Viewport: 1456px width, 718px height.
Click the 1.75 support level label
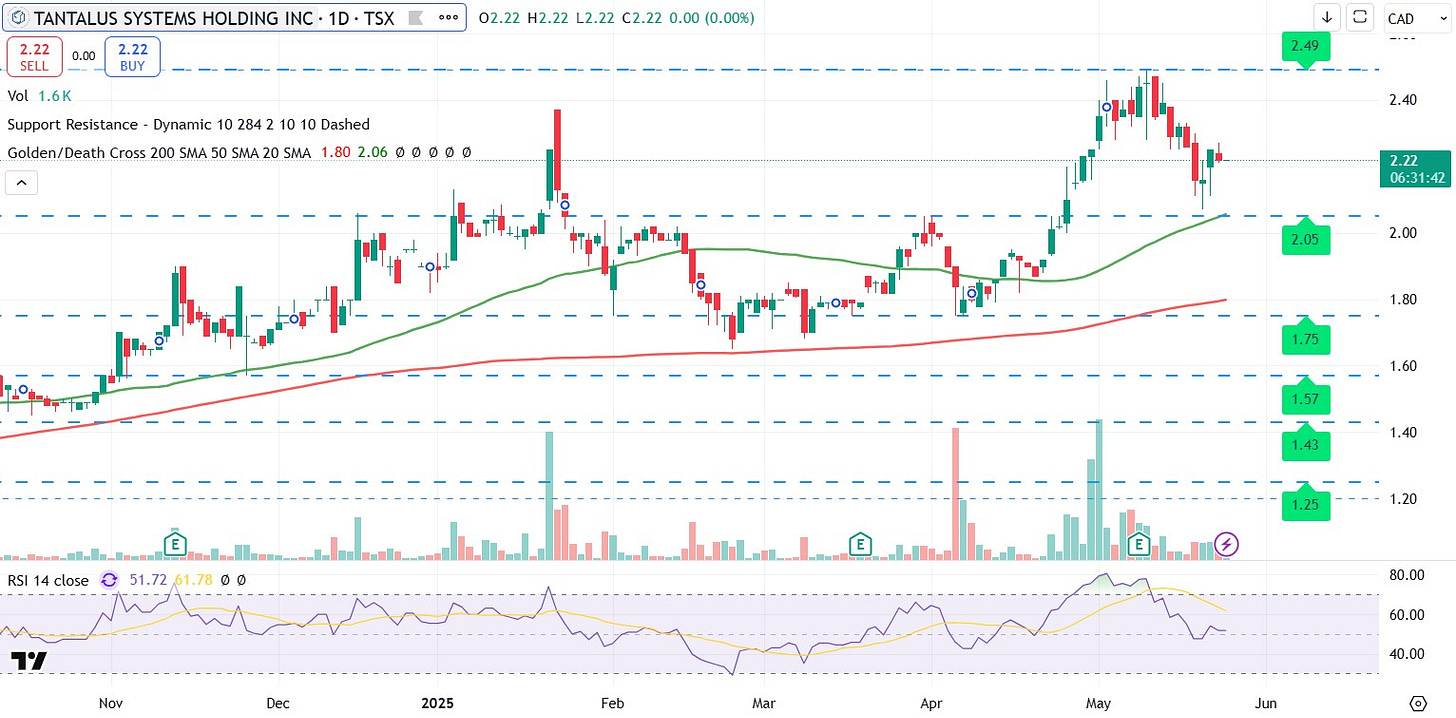click(1306, 339)
